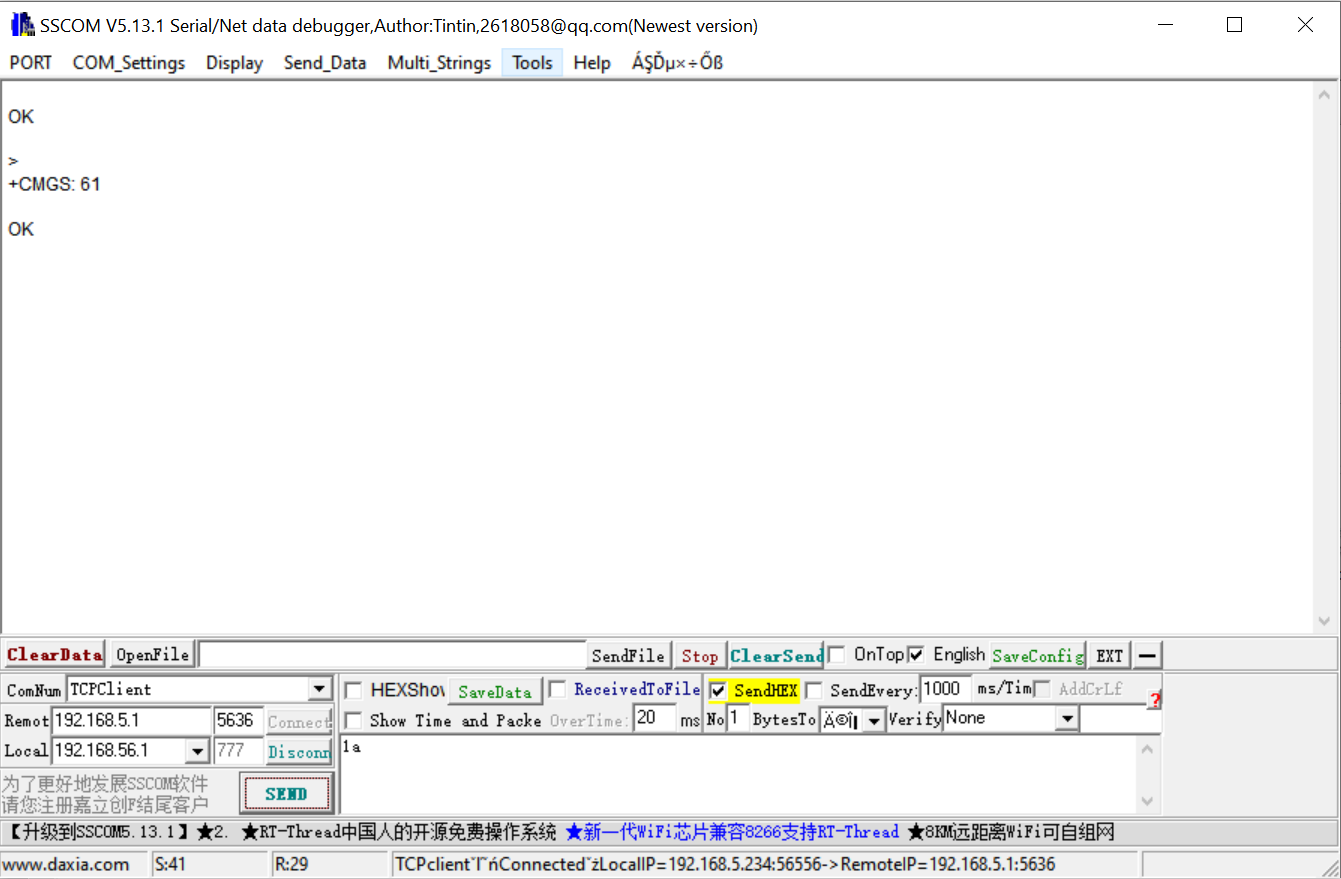Image resolution: width=1341 pixels, height=879 pixels.
Task: Expand the Local IP address dropdown
Action: coord(197,751)
